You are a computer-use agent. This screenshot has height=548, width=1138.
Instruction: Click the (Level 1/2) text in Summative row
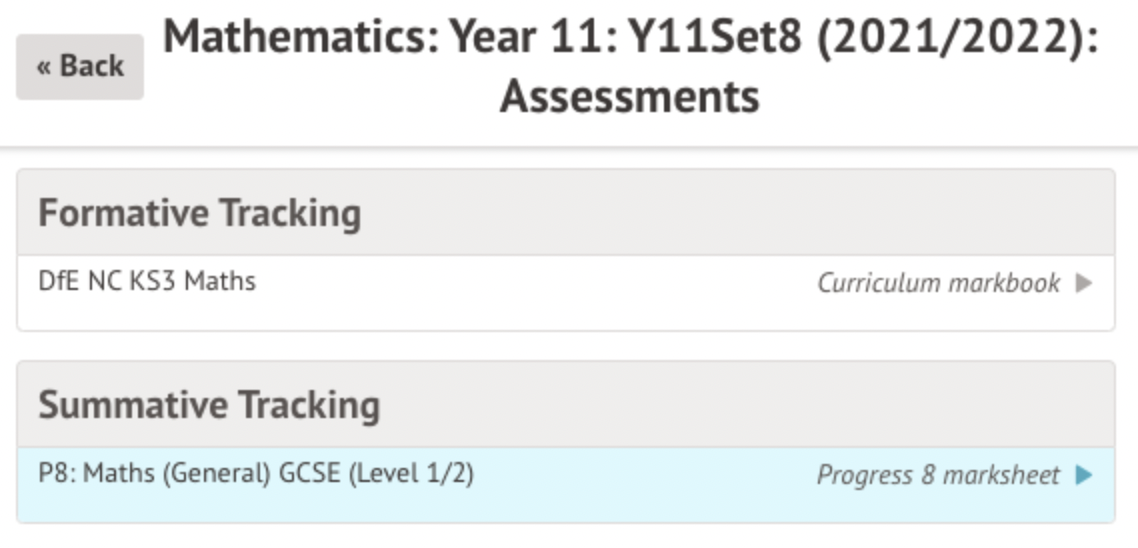pos(411,473)
